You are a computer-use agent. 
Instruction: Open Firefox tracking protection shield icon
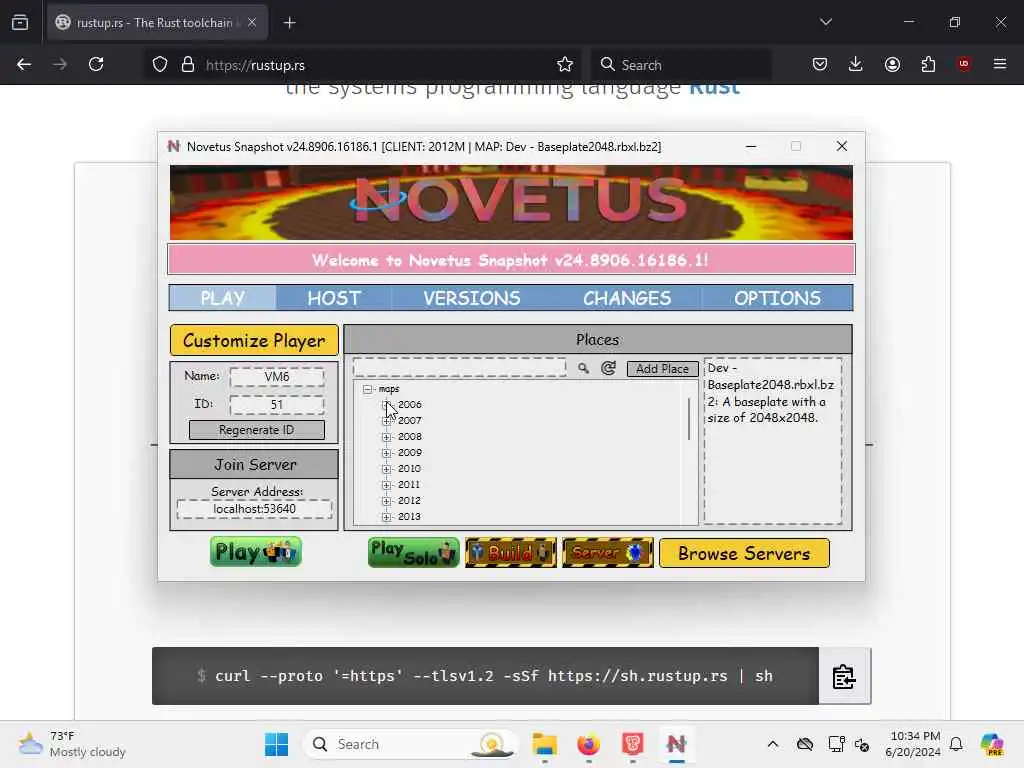pos(160,64)
